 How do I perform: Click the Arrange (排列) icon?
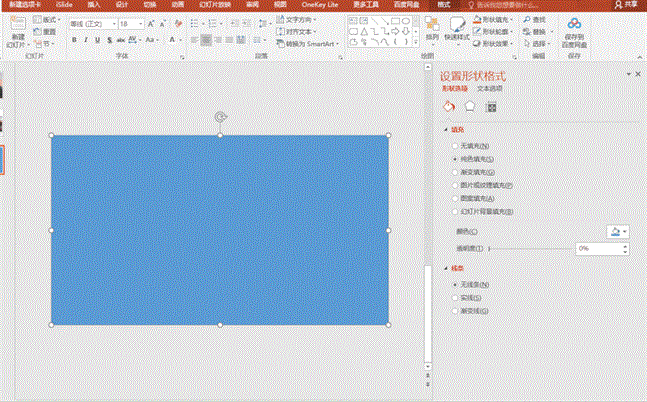432,25
